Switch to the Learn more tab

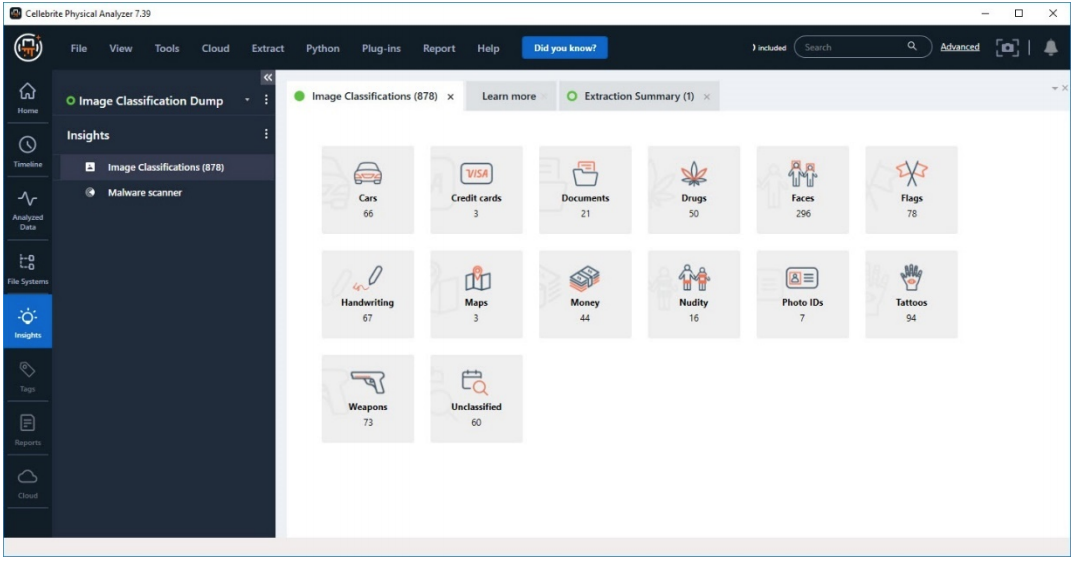[x=508, y=96]
